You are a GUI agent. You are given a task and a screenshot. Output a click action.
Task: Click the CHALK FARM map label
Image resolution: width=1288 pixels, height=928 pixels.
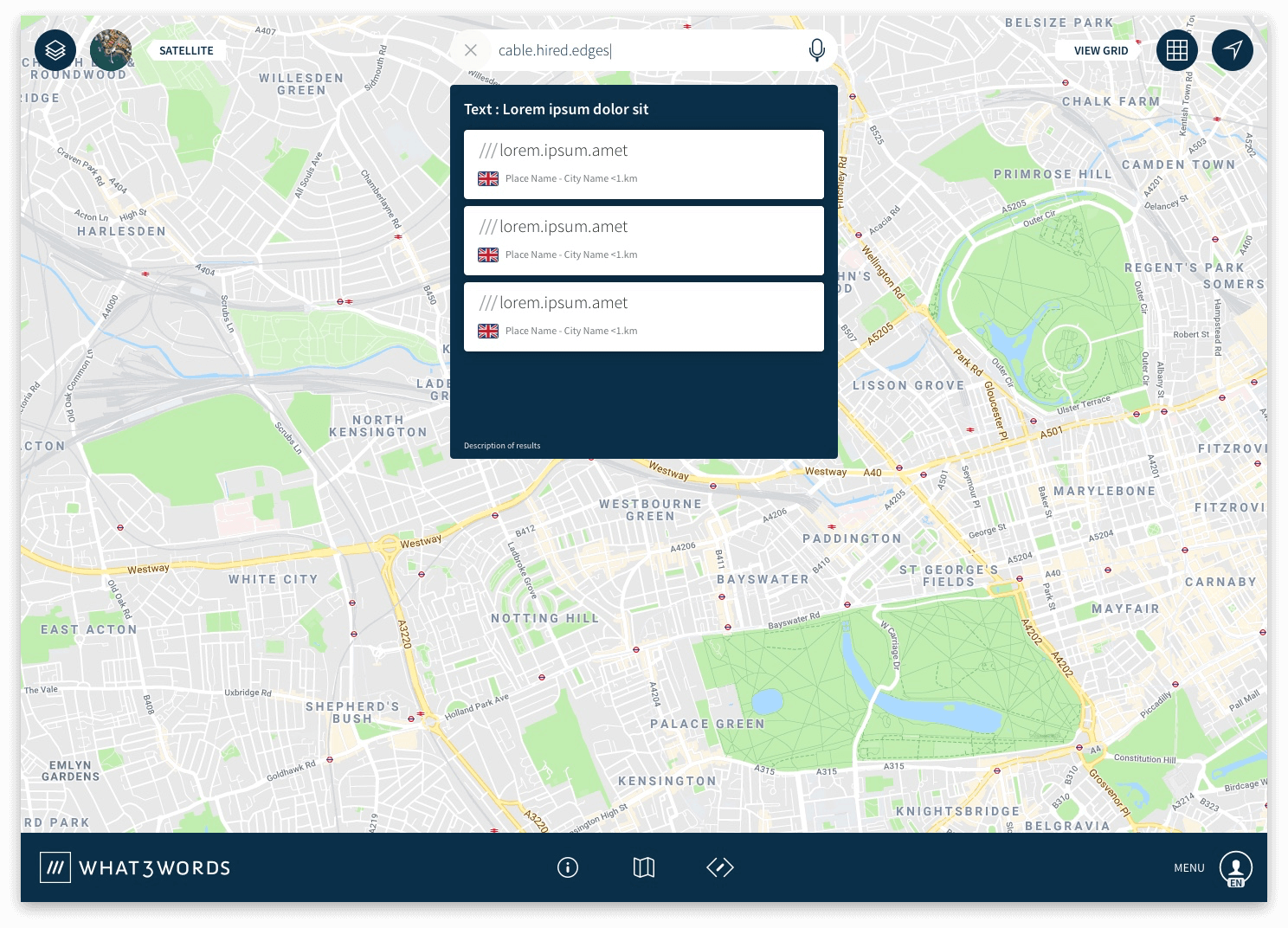1111,101
